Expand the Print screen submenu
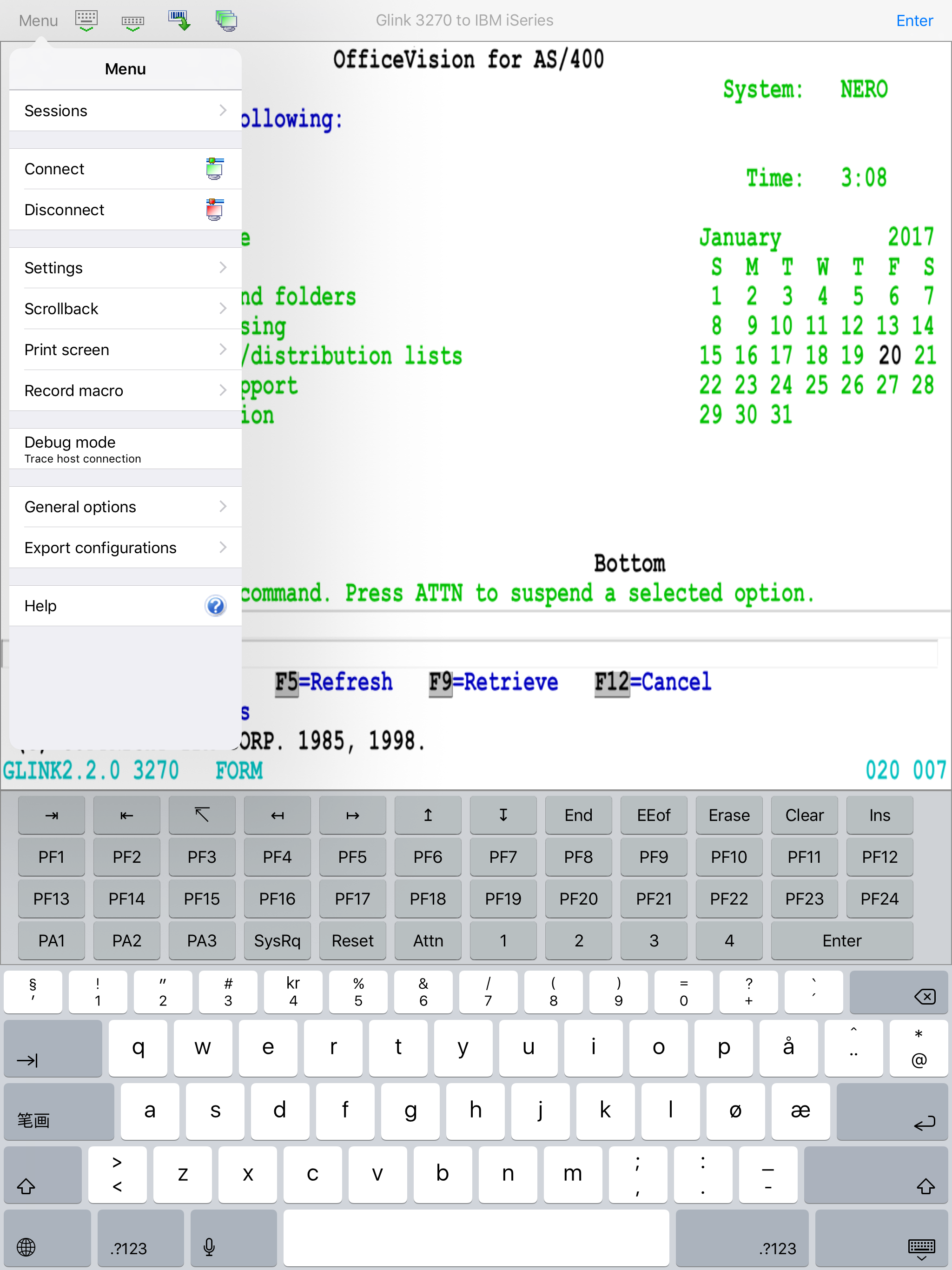 click(125, 349)
